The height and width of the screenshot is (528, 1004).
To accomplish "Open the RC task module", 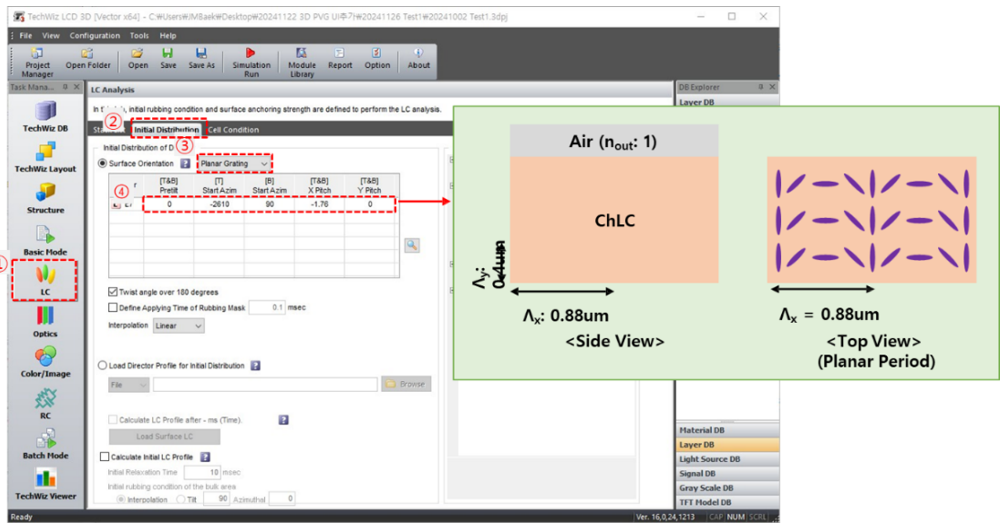I will [45, 403].
